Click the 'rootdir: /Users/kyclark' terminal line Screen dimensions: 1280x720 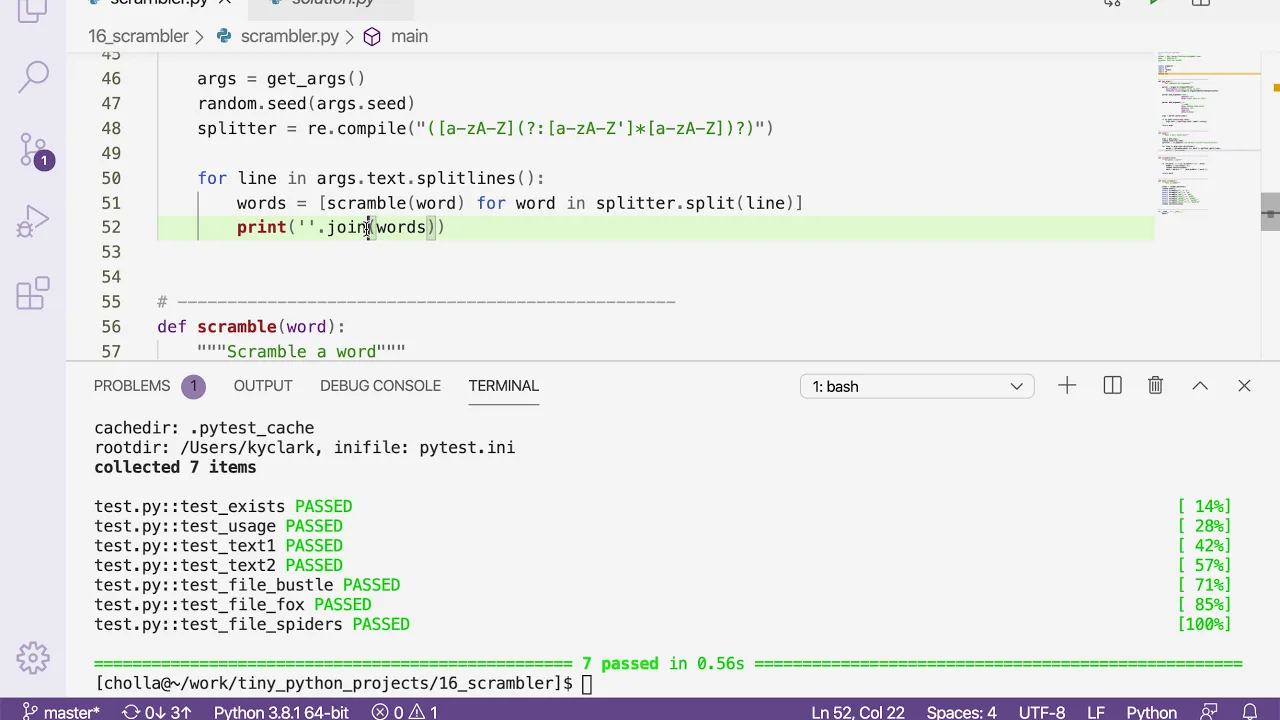(305, 448)
